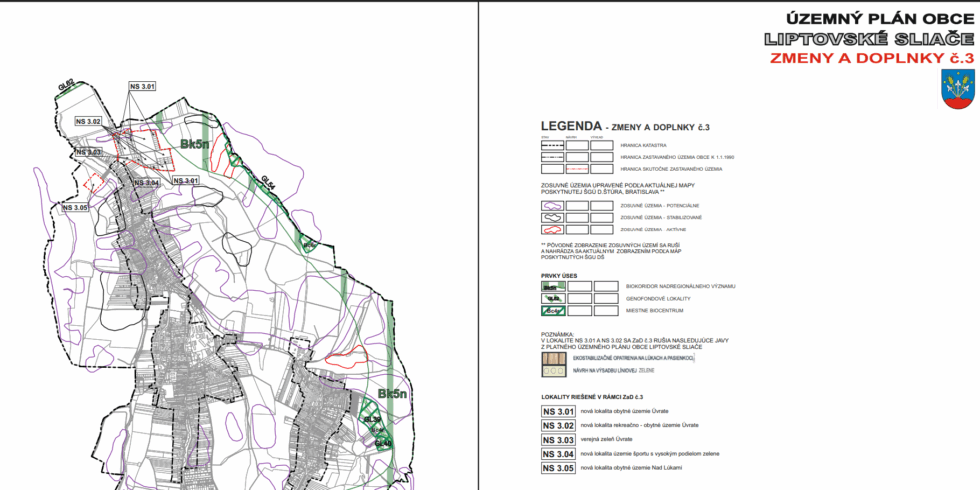Viewport: 980px width, 490px height.
Task: Select the red active landslide legend symbol
Action: (x=552, y=229)
